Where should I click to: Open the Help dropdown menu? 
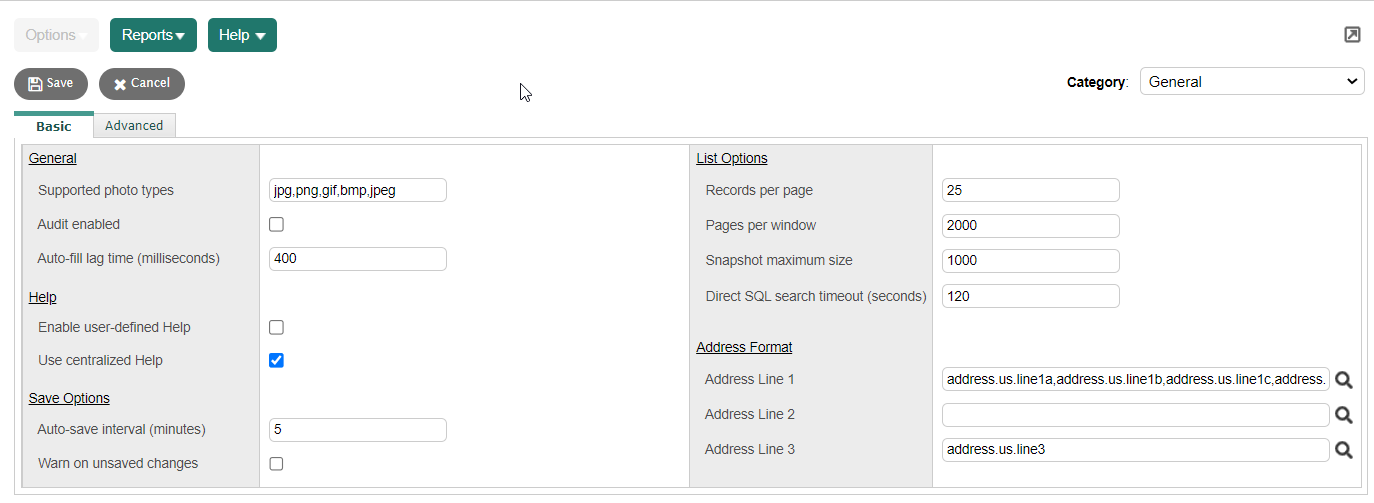pyautogui.click(x=242, y=35)
